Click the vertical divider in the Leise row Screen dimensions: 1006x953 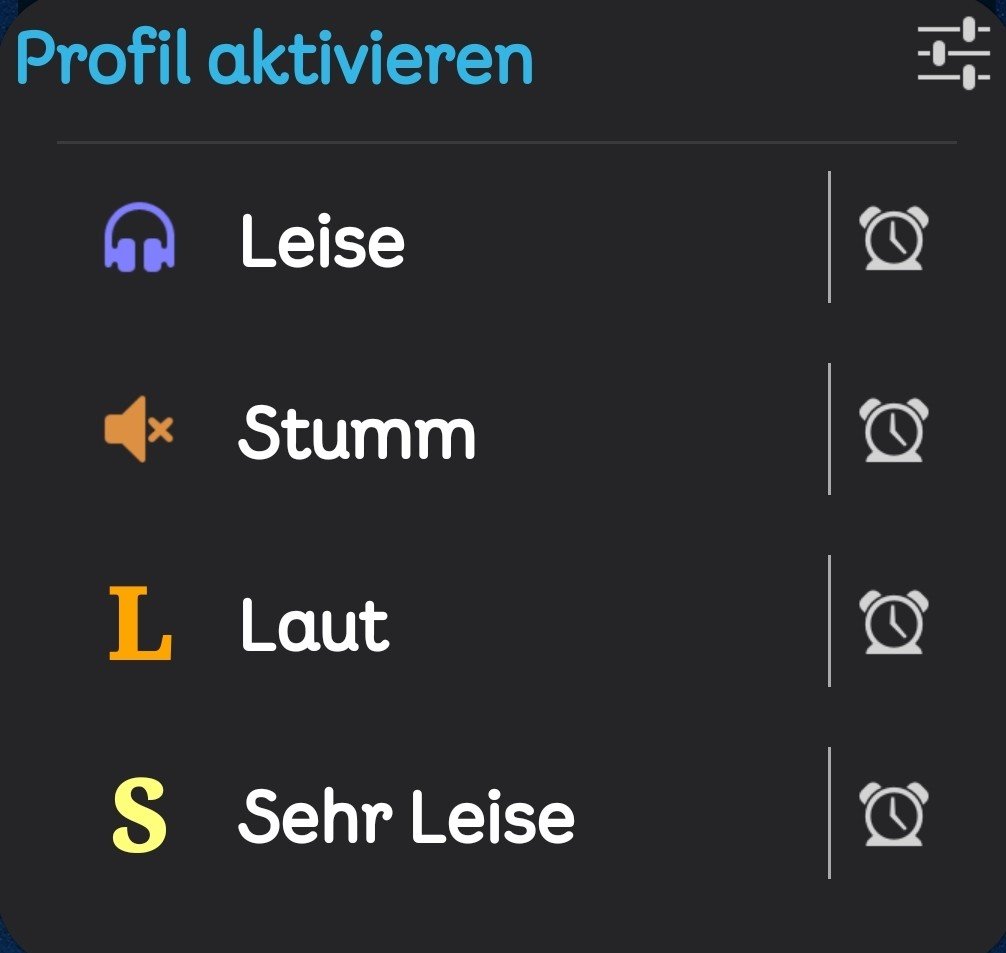point(829,237)
